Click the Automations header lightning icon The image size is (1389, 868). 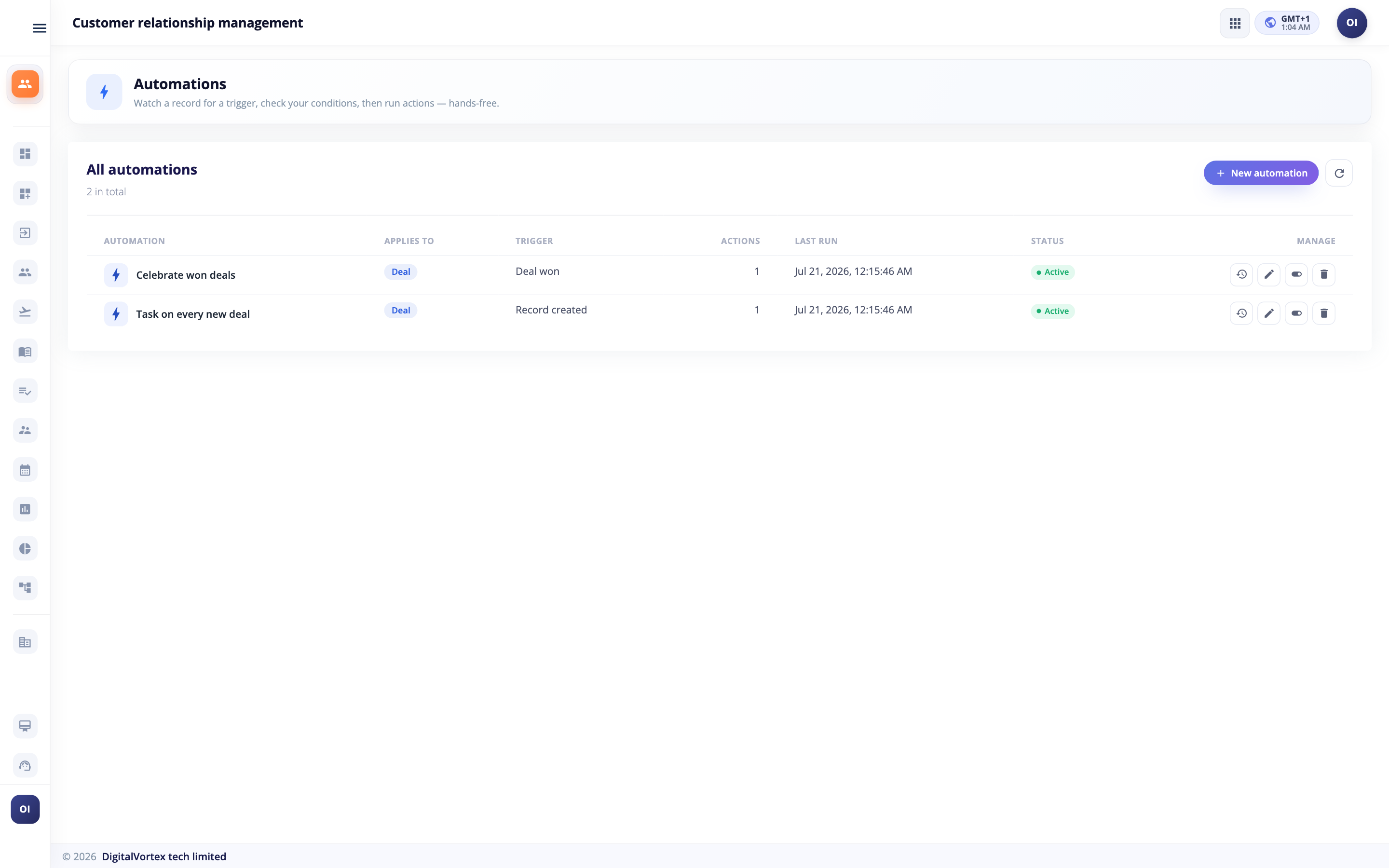click(x=104, y=92)
